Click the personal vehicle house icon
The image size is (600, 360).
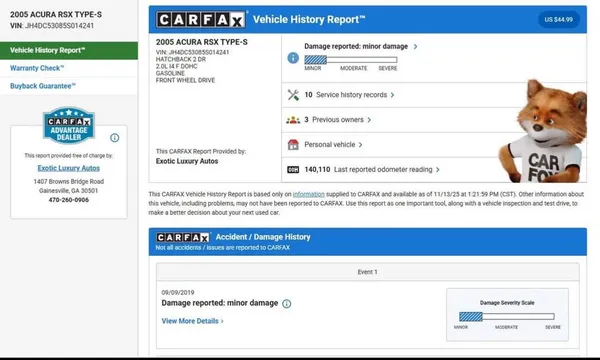pyautogui.click(x=293, y=145)
